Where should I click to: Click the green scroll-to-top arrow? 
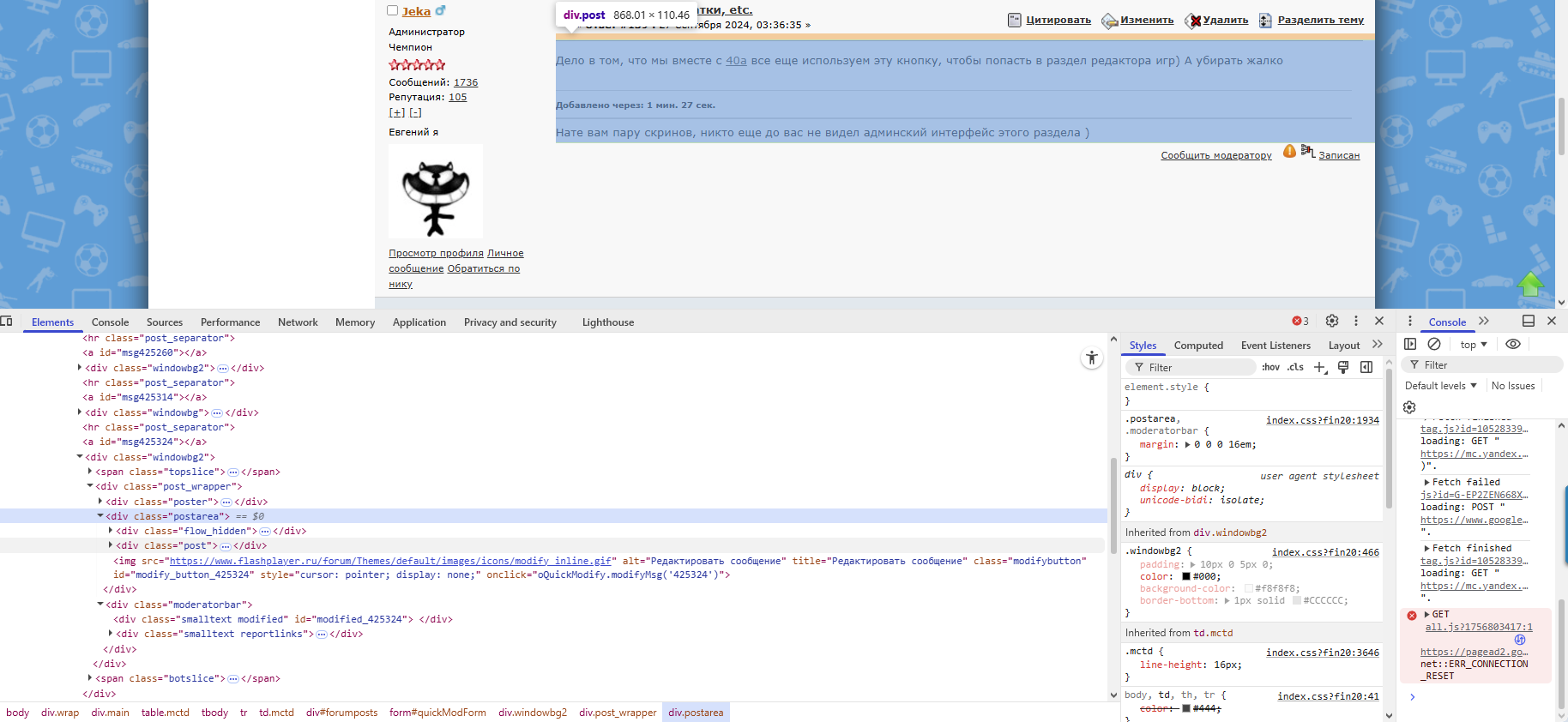pos(1530,284)
